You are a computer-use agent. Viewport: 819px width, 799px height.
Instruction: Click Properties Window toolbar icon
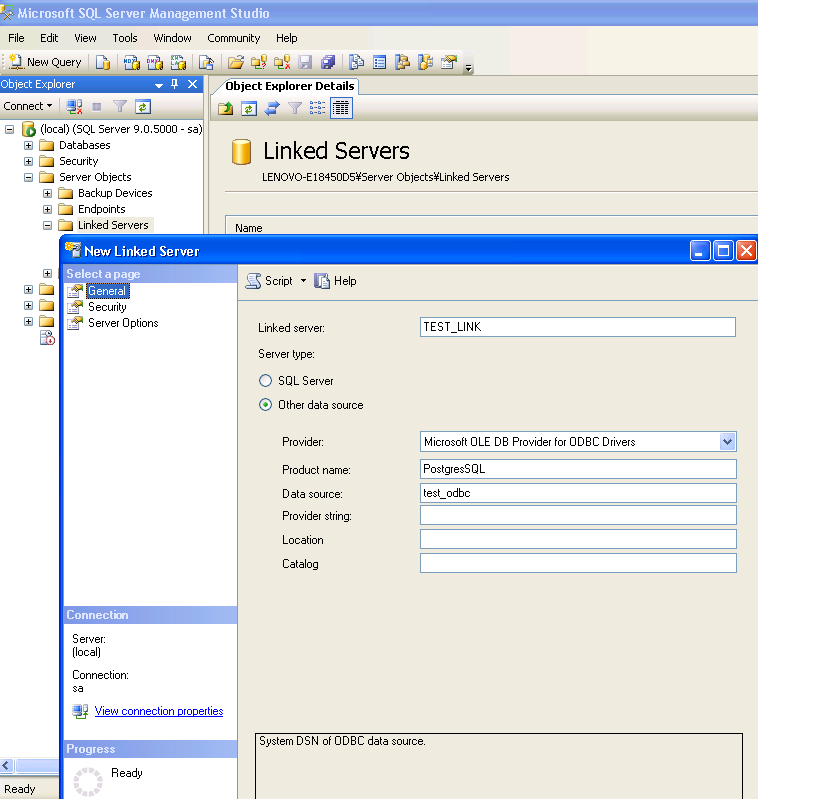point(449,63)
